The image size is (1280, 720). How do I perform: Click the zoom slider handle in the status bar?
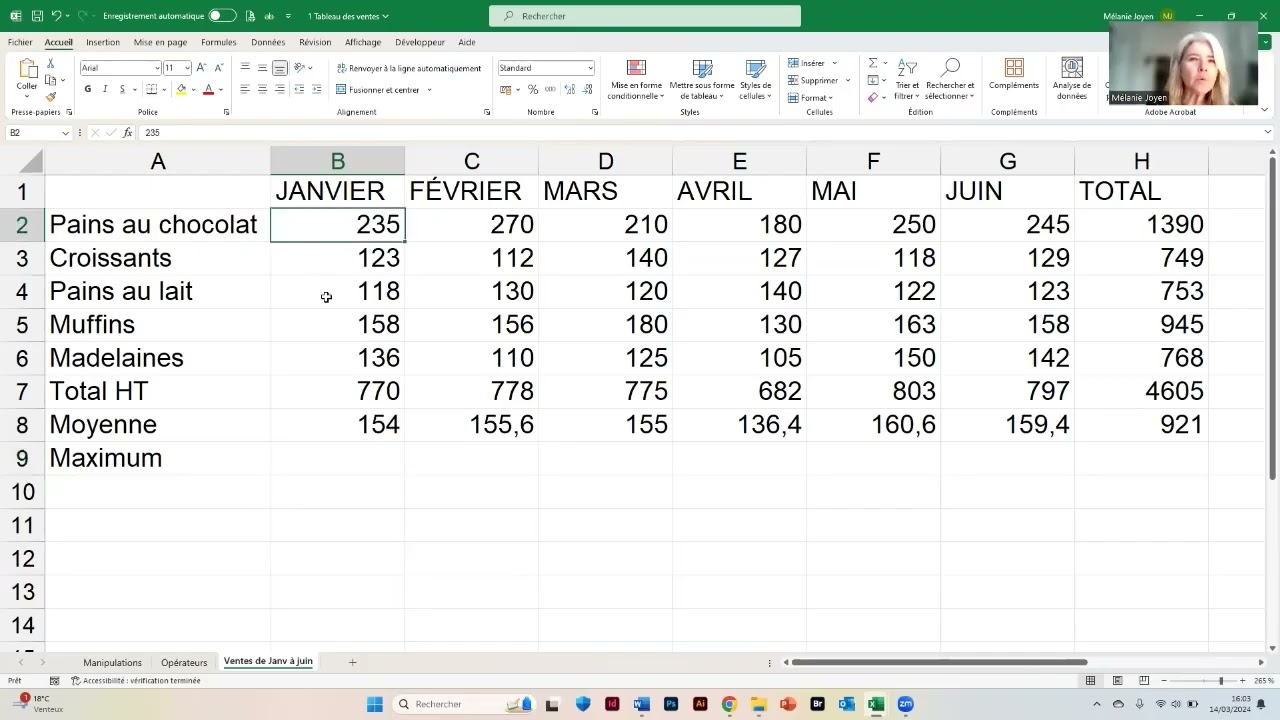point(1220,681)
